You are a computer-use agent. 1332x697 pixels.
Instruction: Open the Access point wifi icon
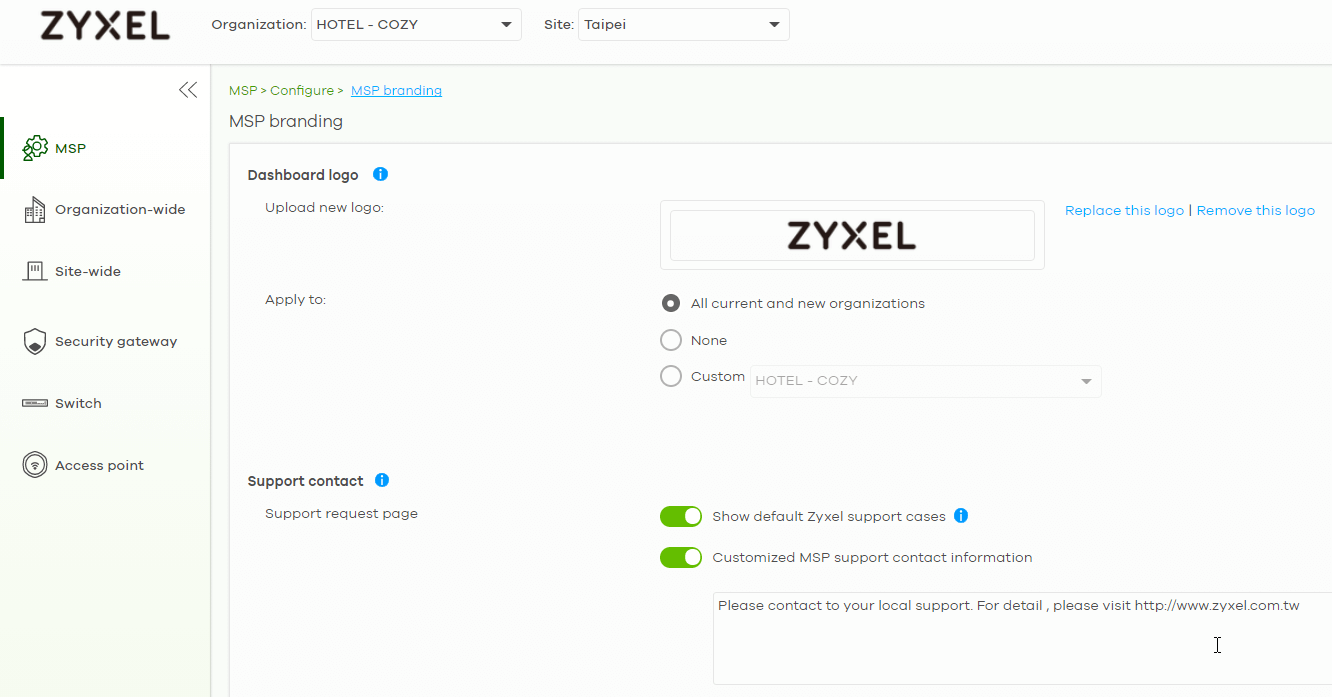35,465
